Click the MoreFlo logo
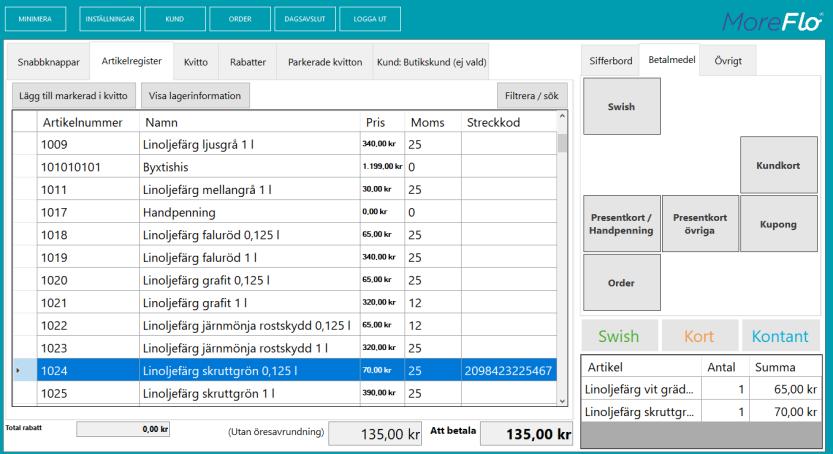 coord(772,22)
